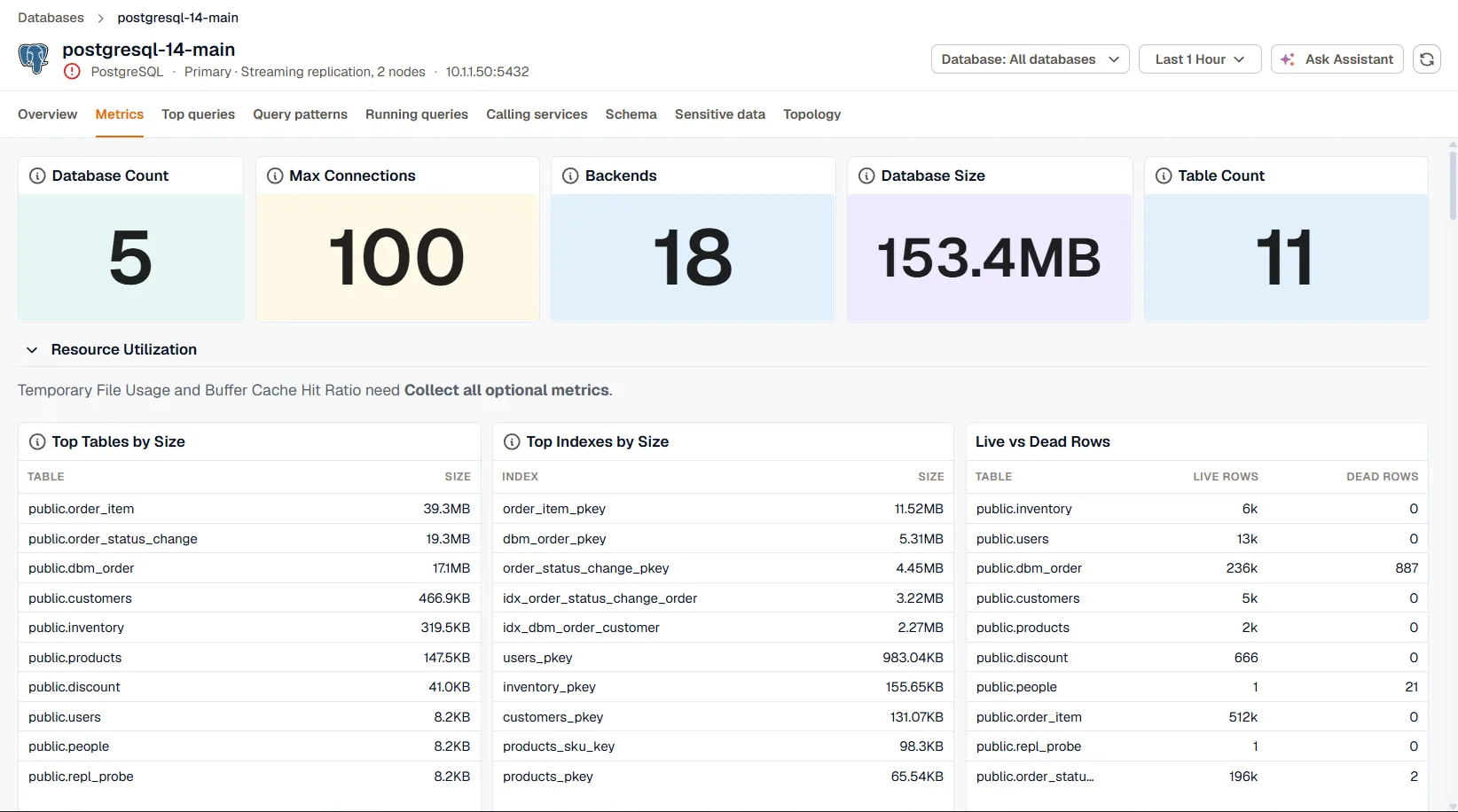Click public.discount in Top Tables by Size
Viewport: 1458px width, 812px height.
click(74, 687)
